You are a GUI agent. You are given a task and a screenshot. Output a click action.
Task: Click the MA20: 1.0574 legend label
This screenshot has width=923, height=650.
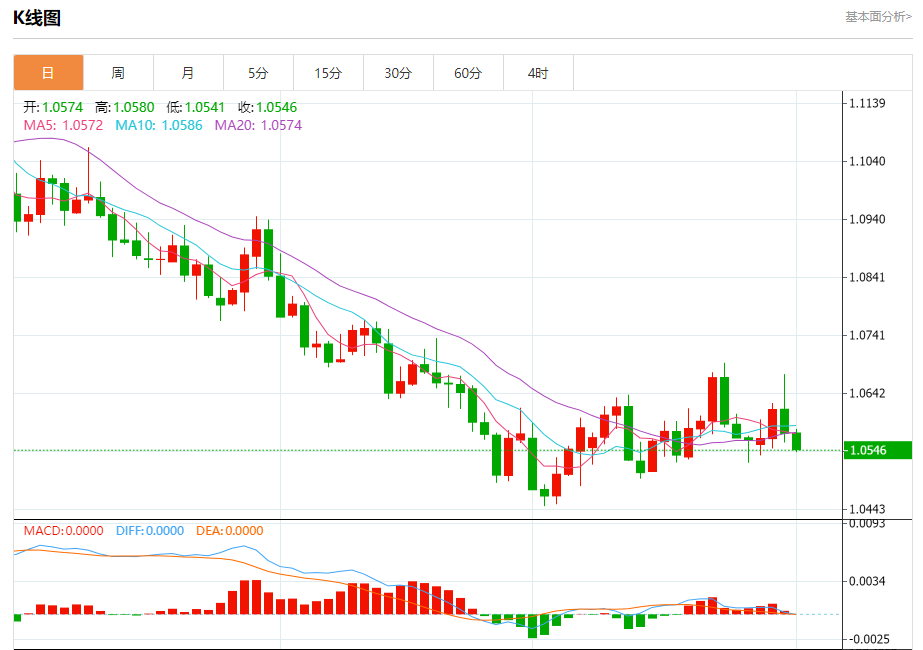(258, 125)
